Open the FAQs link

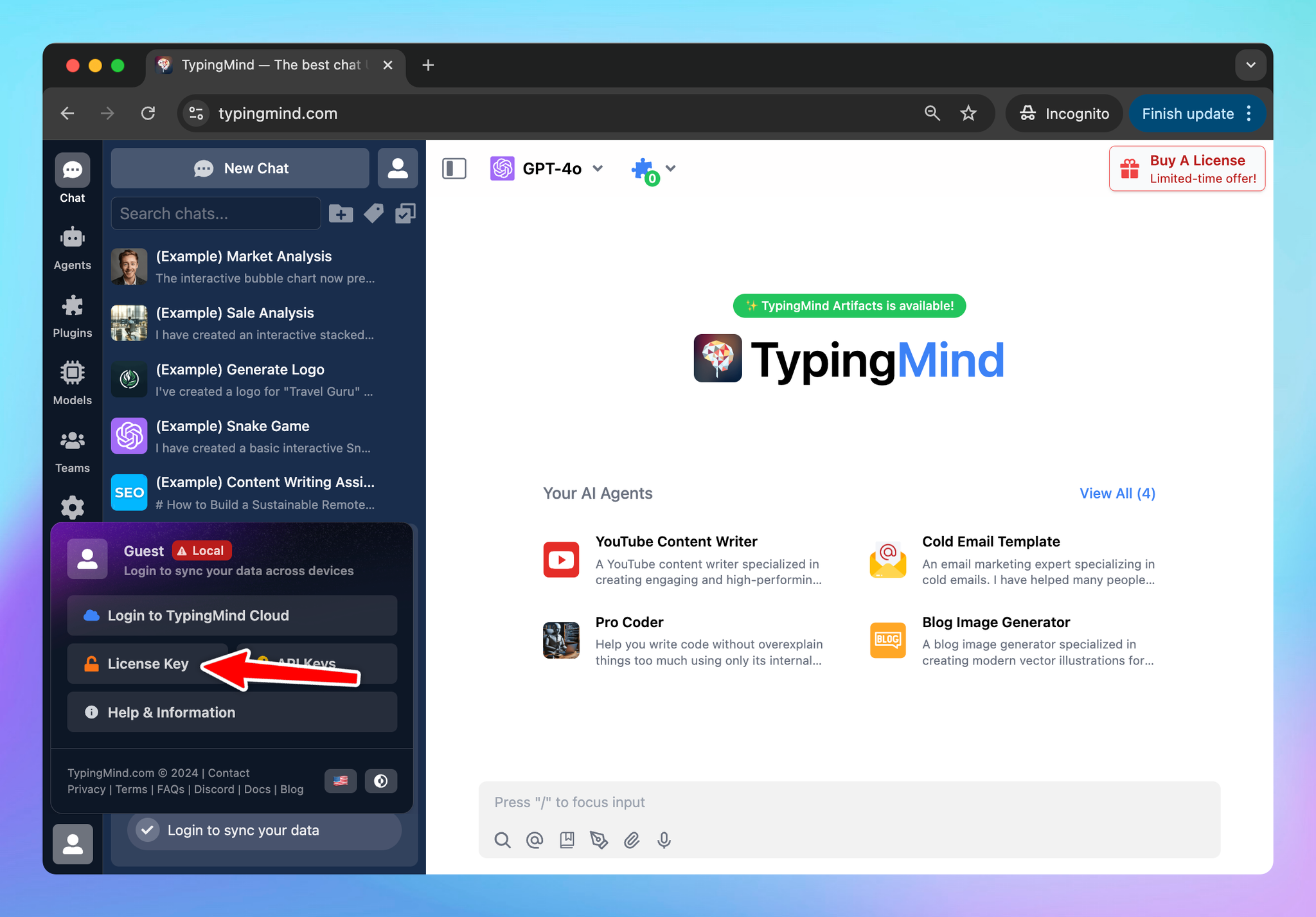[171, 789]
